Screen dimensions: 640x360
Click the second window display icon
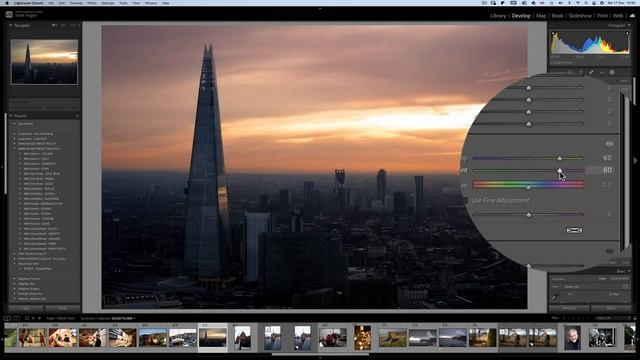[x=16, y=318]
